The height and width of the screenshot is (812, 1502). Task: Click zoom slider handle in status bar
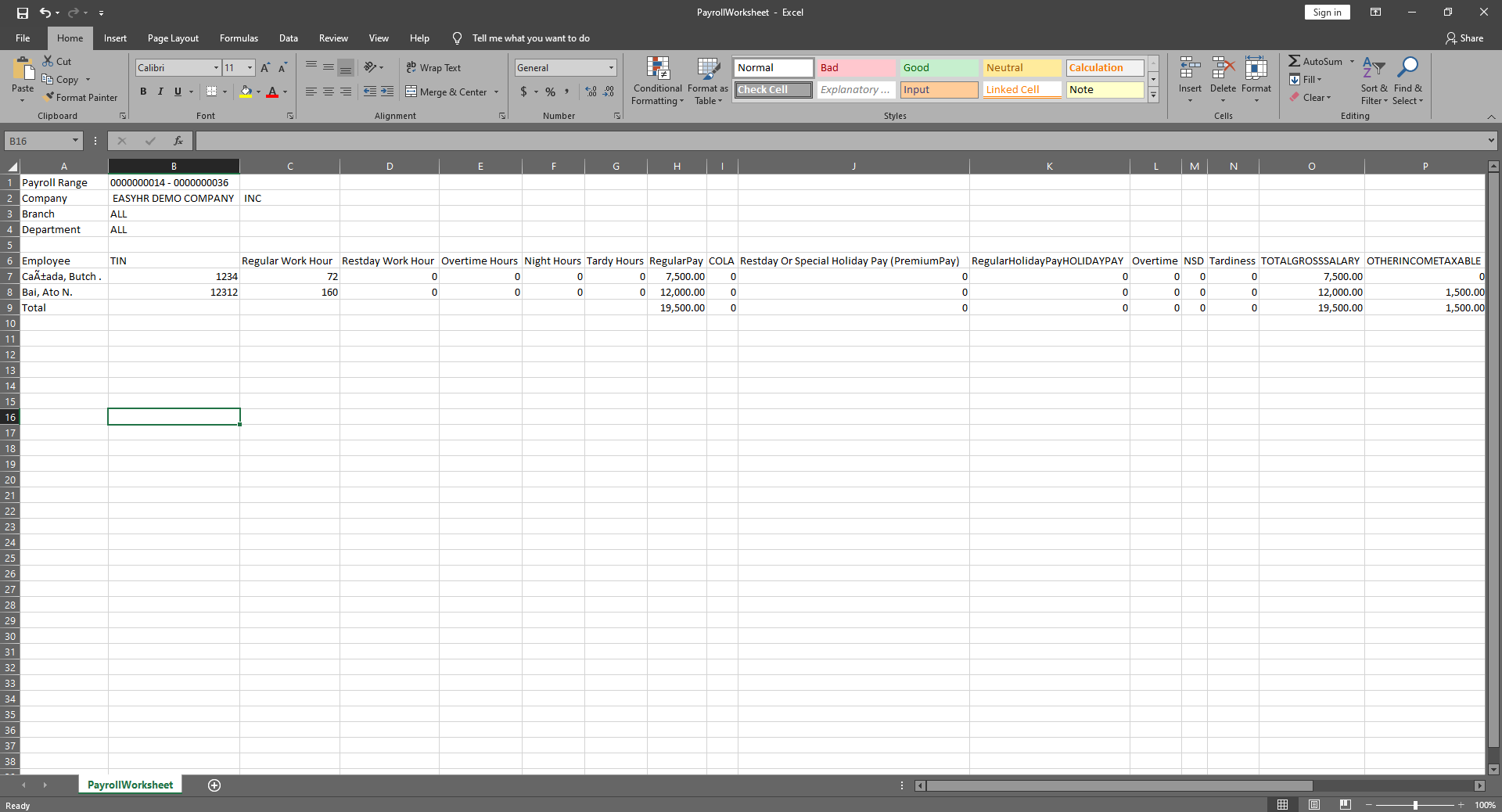[1415, 805]
